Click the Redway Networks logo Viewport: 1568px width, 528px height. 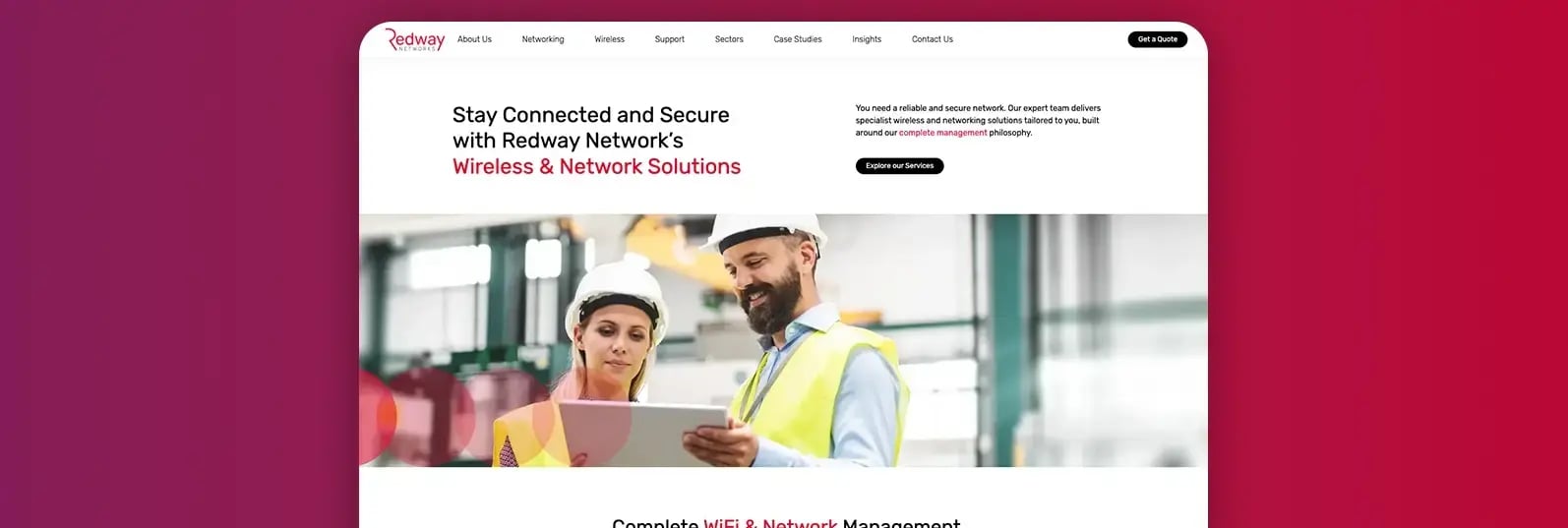(x=415, y=39)
